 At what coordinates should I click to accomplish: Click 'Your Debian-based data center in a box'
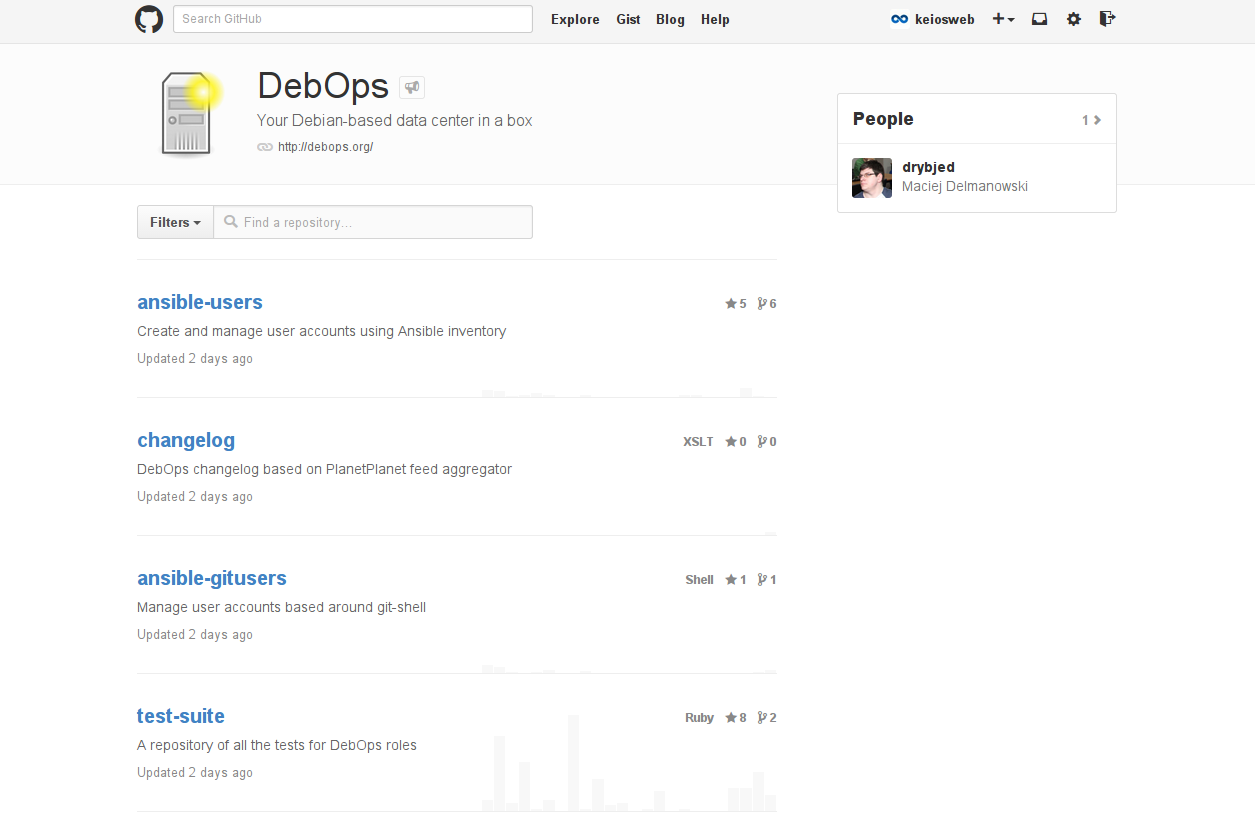[x=395, y=120]
